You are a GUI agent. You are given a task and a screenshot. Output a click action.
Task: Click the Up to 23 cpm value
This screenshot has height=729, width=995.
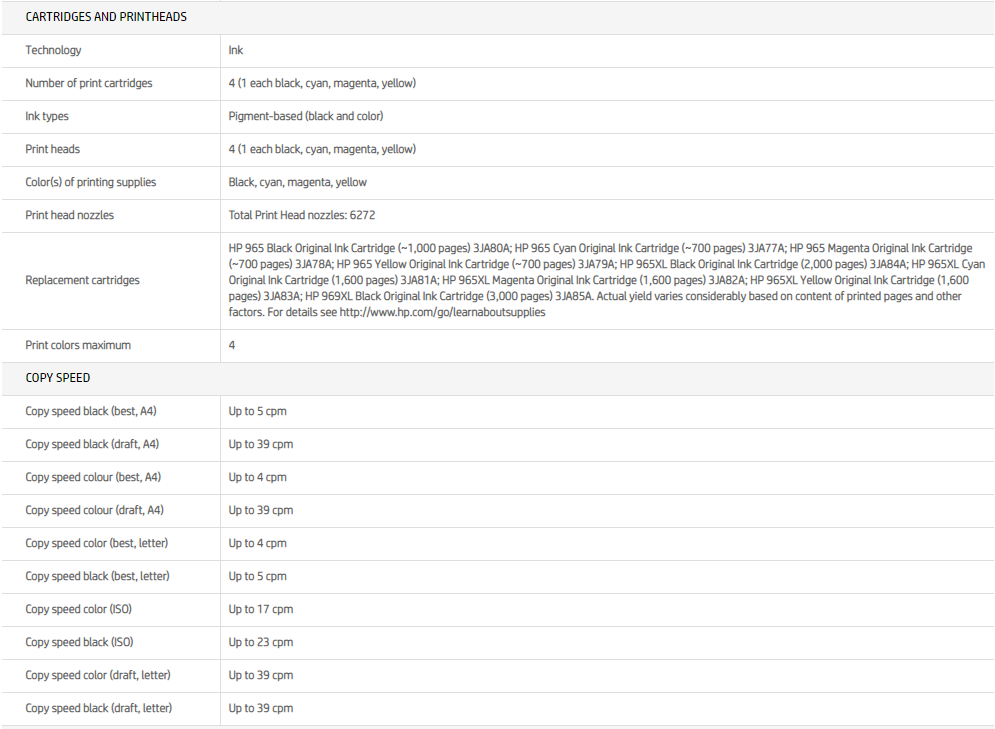261,642
